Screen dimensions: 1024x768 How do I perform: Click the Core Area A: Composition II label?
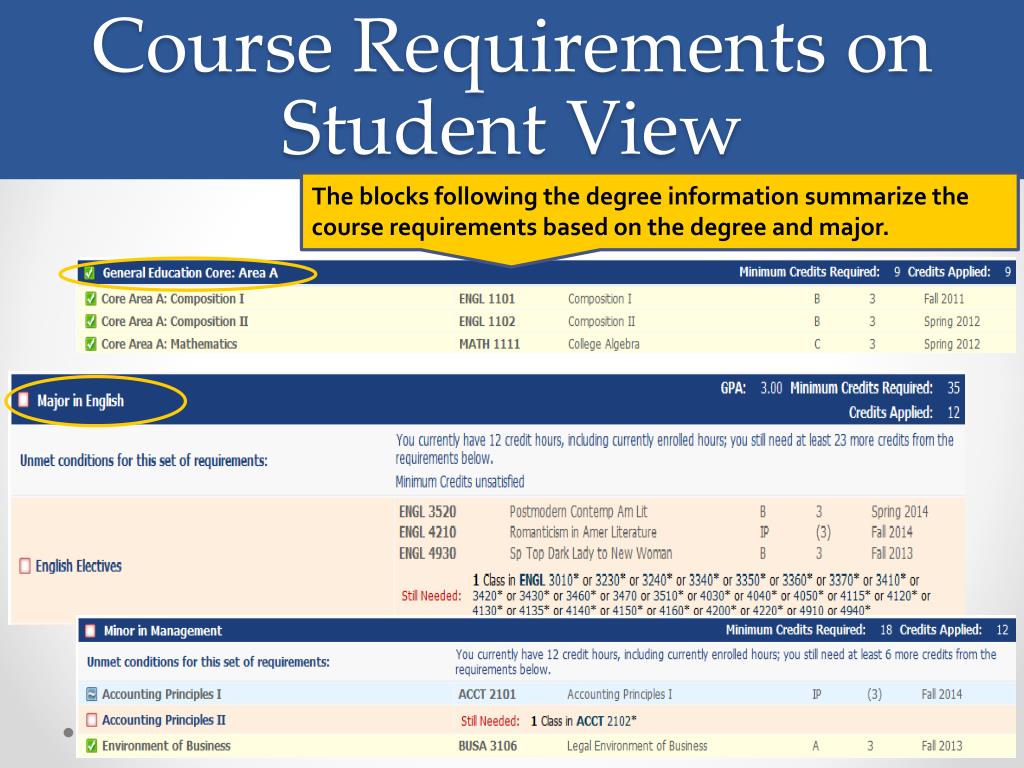(x=174, y=321)
